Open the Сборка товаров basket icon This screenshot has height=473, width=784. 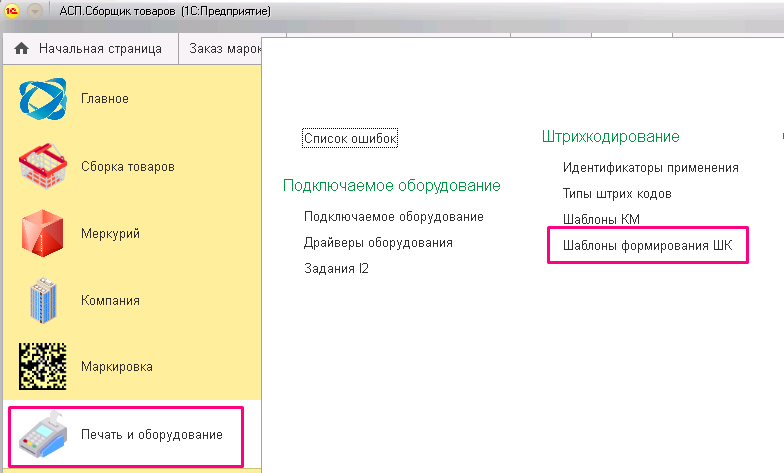[x=42, y=166]
